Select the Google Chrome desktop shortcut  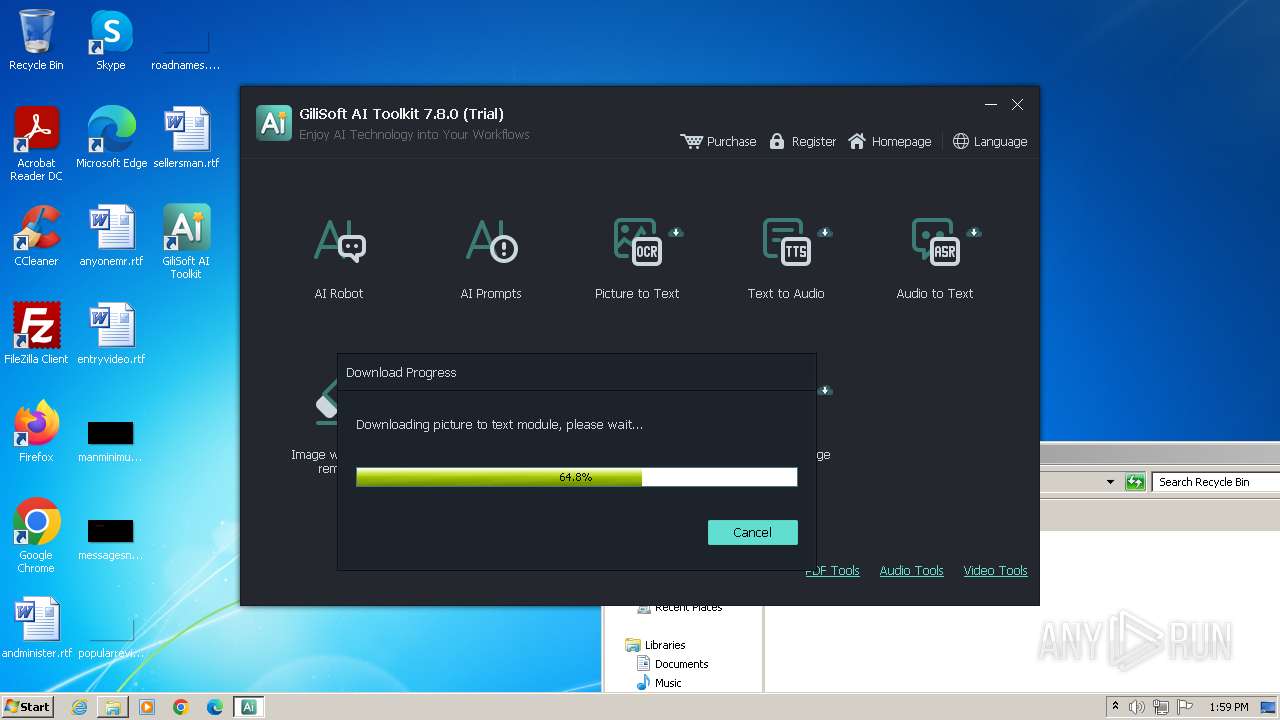point(36,536)
